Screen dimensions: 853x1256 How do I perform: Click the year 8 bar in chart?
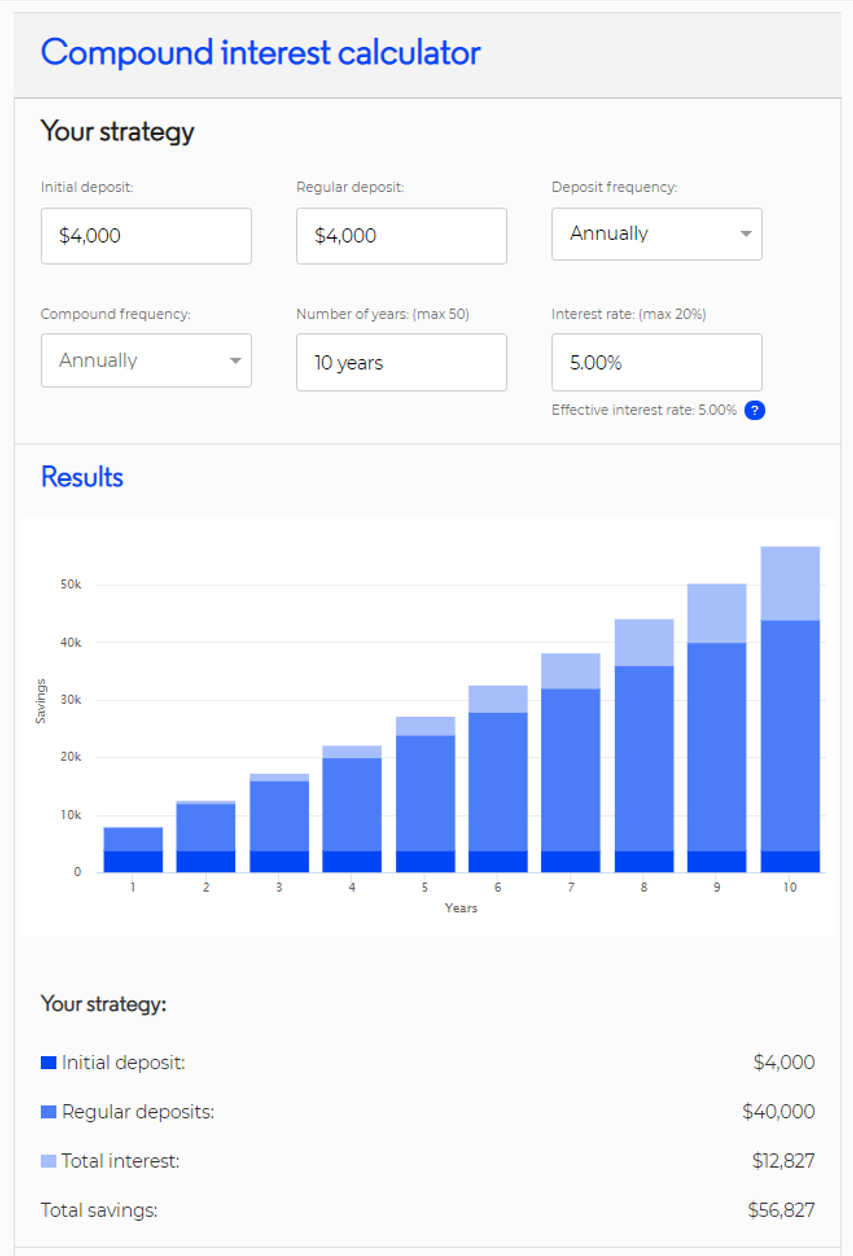[644, 746]
